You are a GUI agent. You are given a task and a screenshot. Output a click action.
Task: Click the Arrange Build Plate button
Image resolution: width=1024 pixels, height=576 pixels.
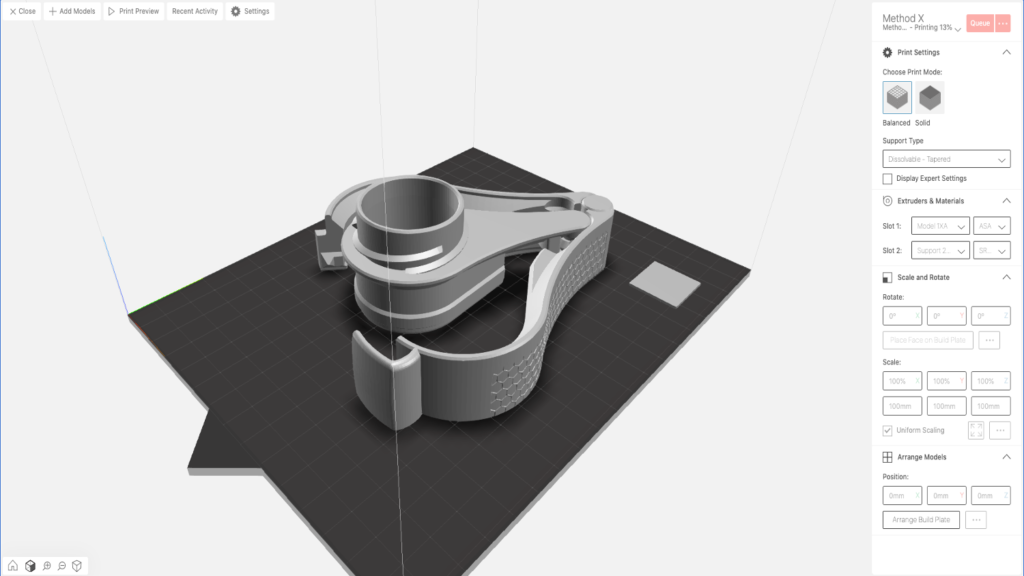point(920,519)
